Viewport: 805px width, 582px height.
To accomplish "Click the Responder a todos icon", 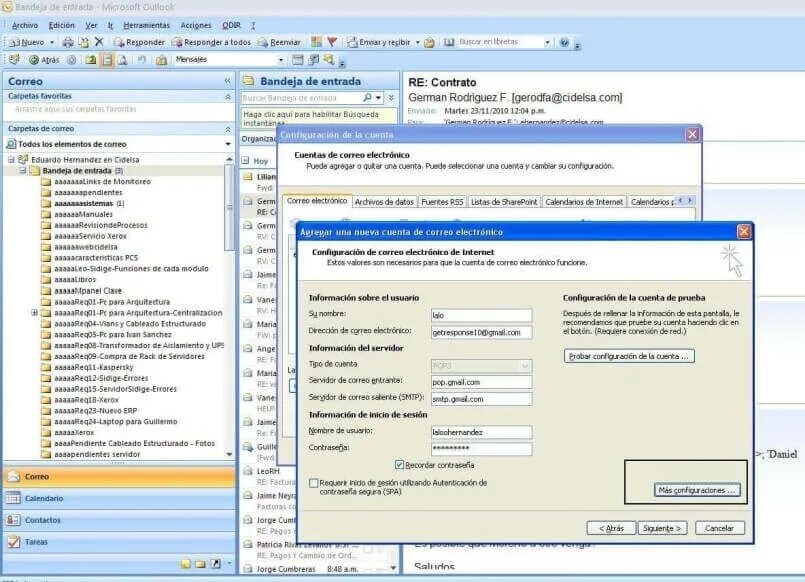I will pos(176,42).
